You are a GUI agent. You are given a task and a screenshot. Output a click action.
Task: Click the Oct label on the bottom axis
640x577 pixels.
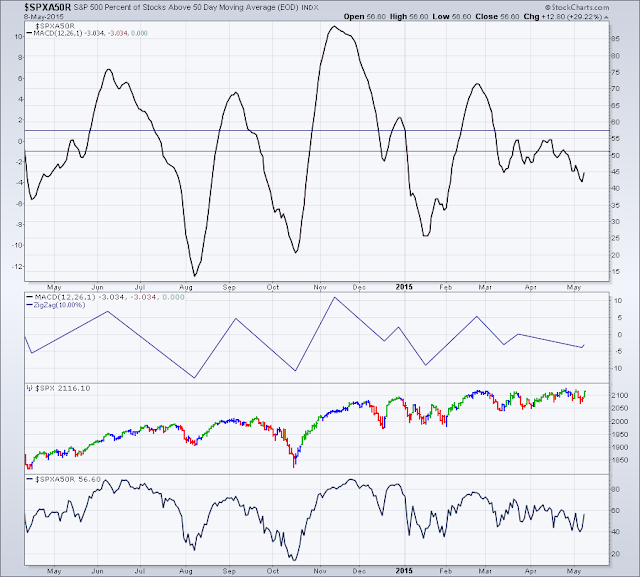coord(273,571)
